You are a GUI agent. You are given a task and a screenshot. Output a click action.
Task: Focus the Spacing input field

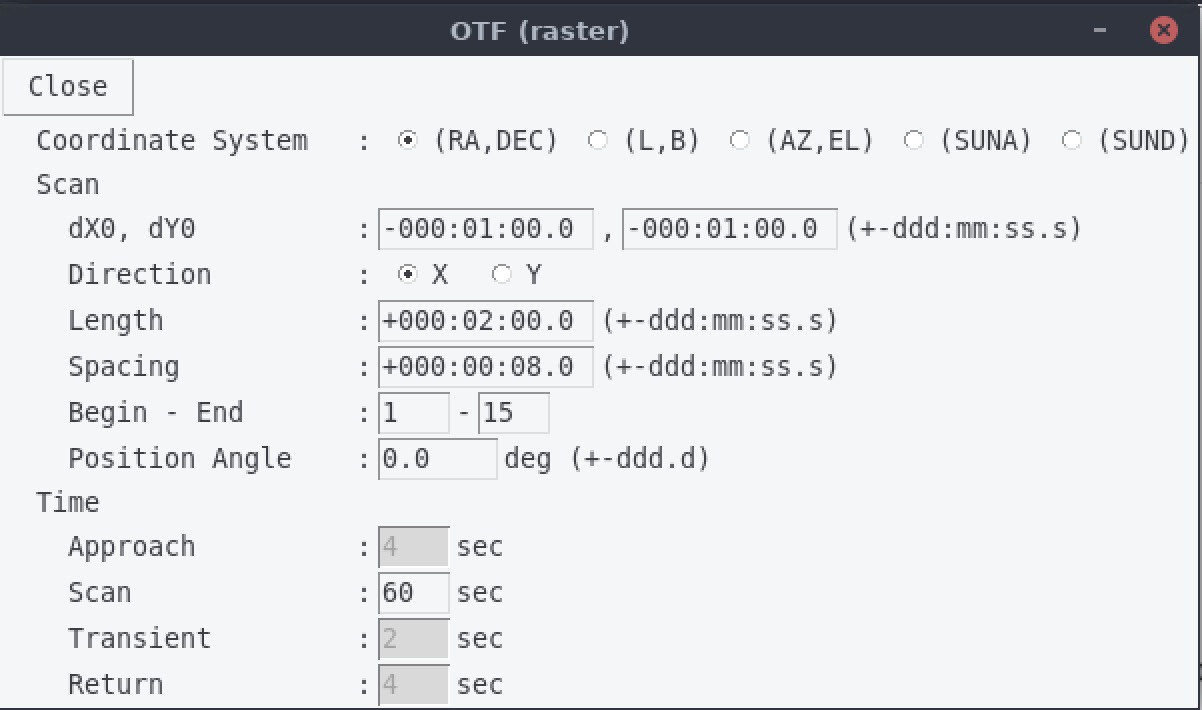486,367
